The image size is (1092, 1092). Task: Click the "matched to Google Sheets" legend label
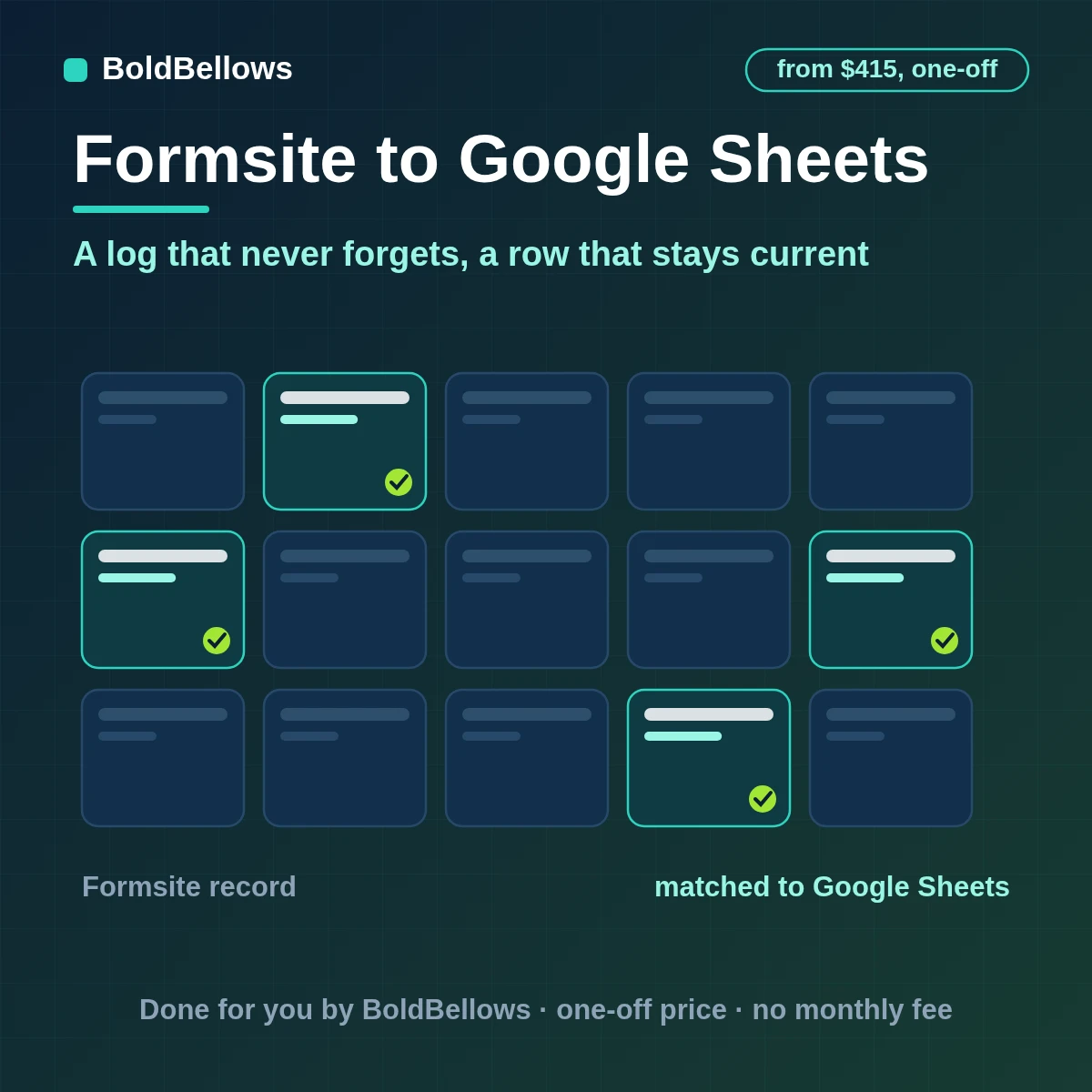click(x=832, y=886)
